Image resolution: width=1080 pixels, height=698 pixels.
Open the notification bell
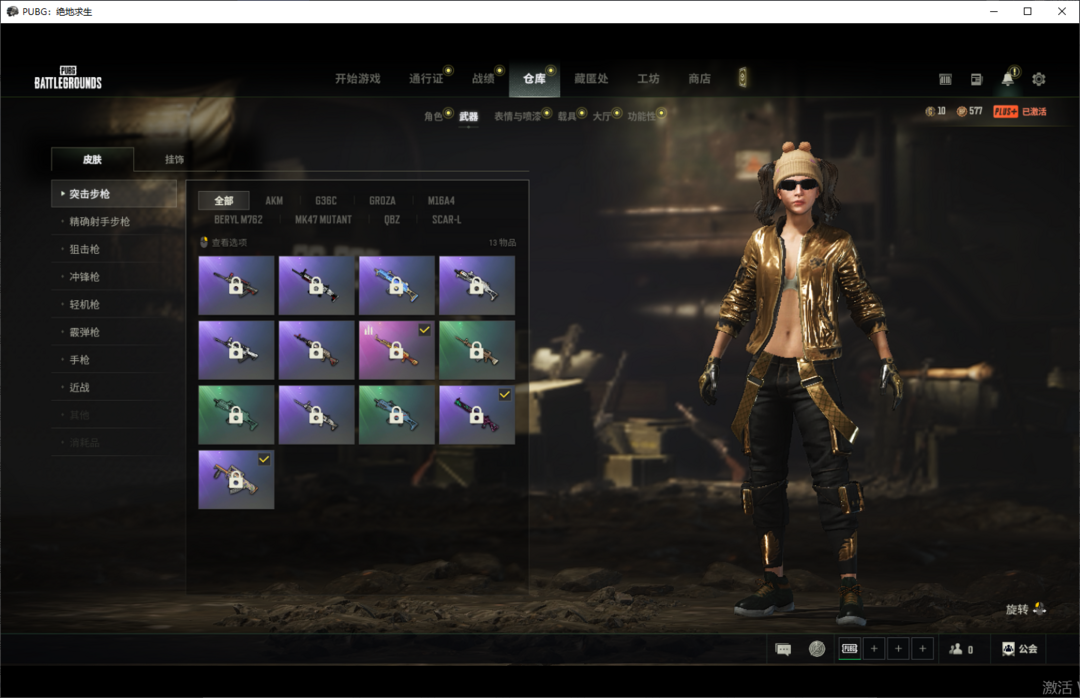pos(1007,79)
